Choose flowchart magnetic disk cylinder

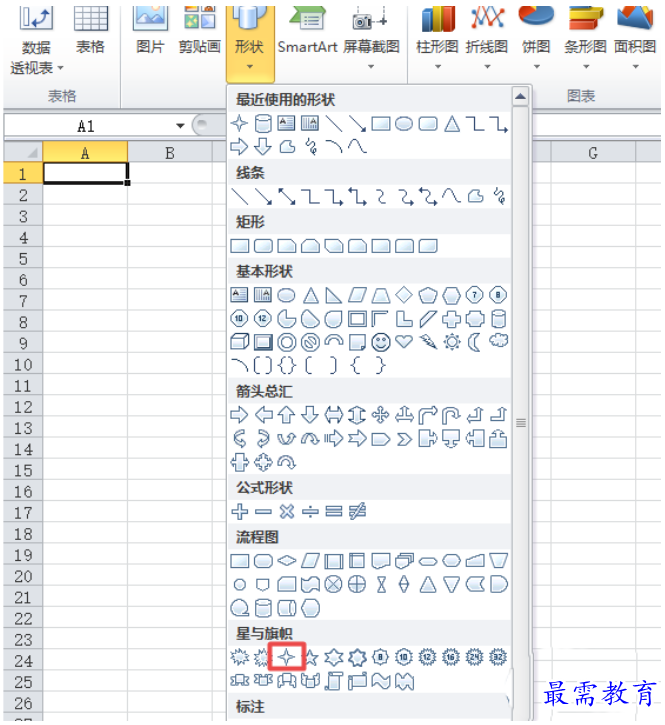click(x=263, y=608)
